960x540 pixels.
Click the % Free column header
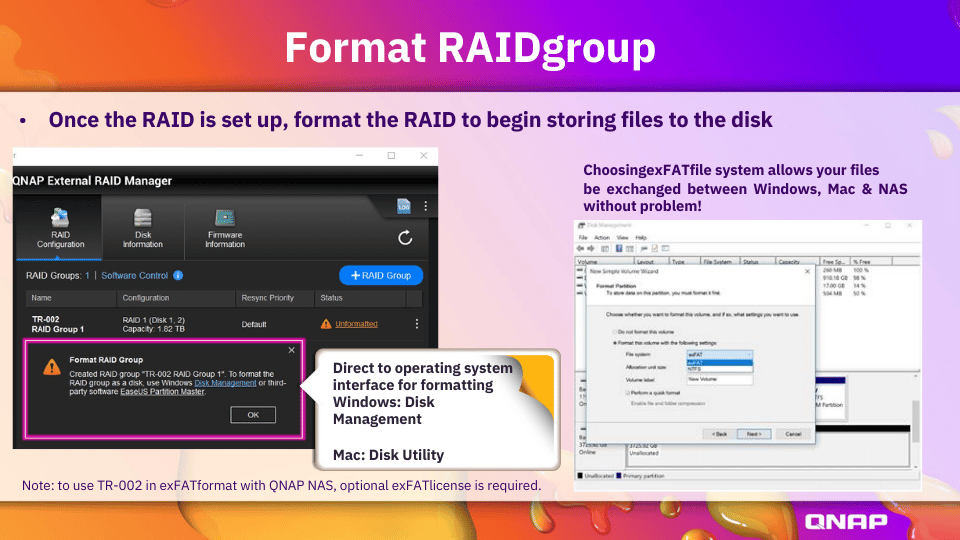tap(871, 261)
